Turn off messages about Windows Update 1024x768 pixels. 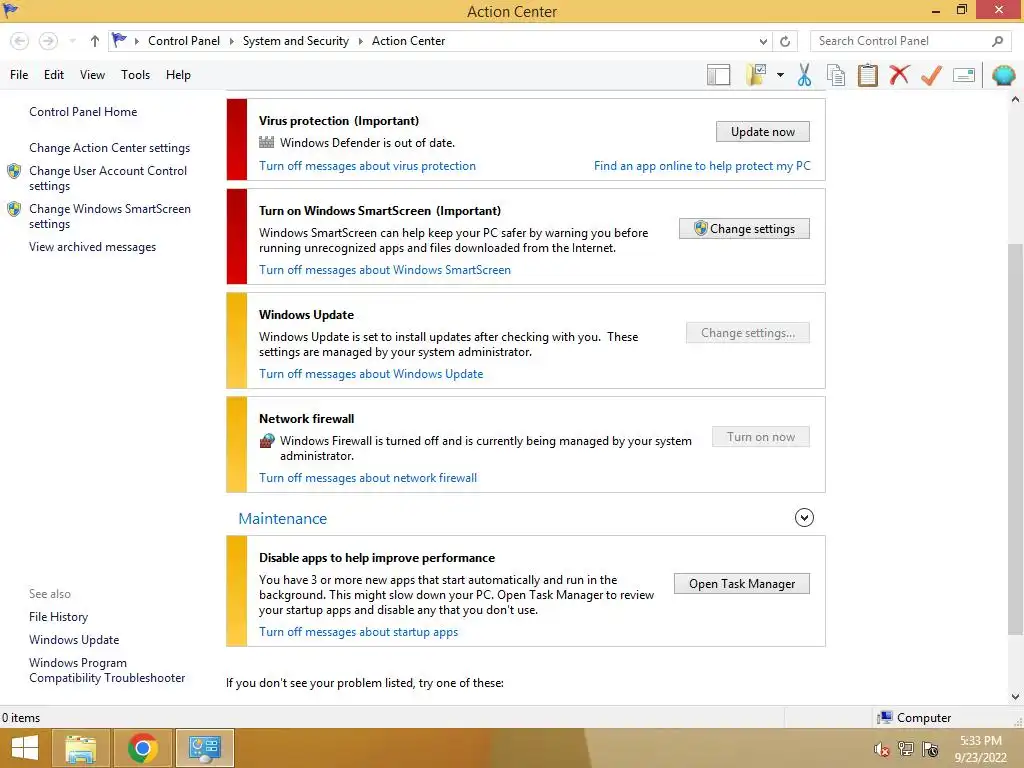pyautogui.click(x=371, y=374)
